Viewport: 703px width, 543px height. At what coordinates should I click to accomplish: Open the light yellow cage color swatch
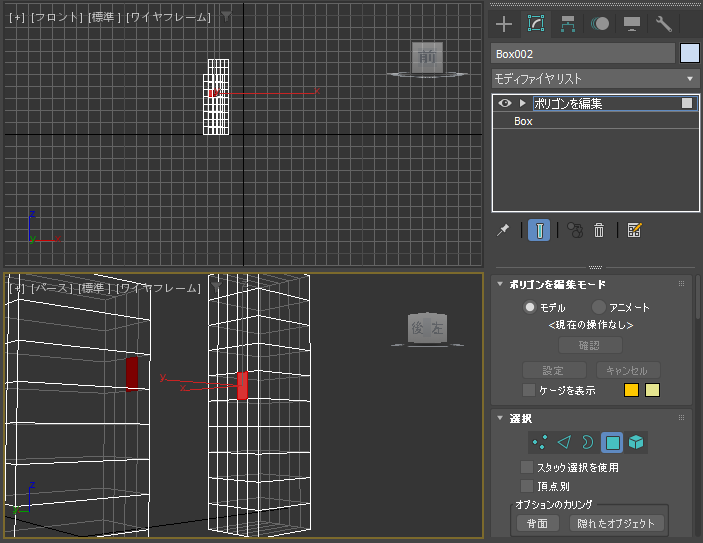[652, 390]
